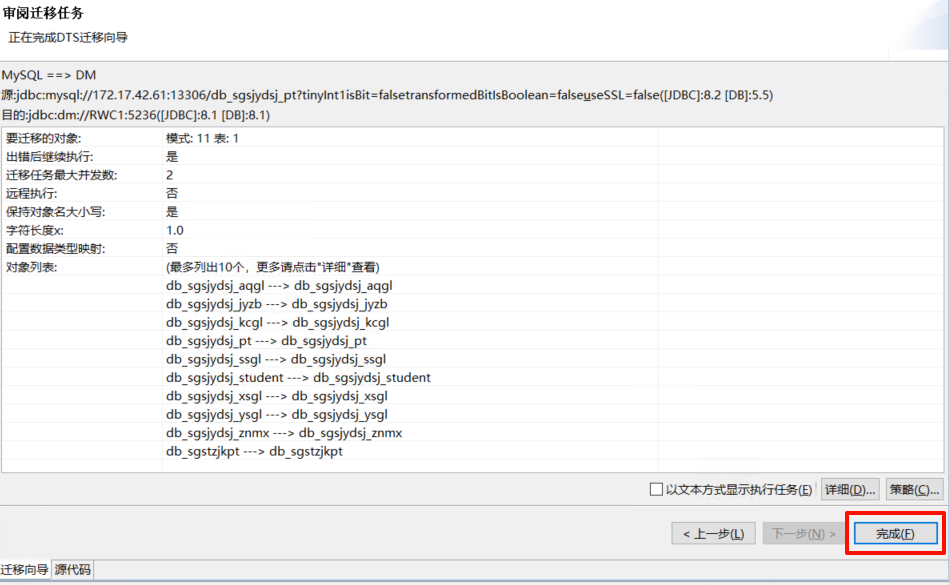This screenshot has height=585, width=949.
Task: Select the 要迁移的对象 row
Action: 44,138
